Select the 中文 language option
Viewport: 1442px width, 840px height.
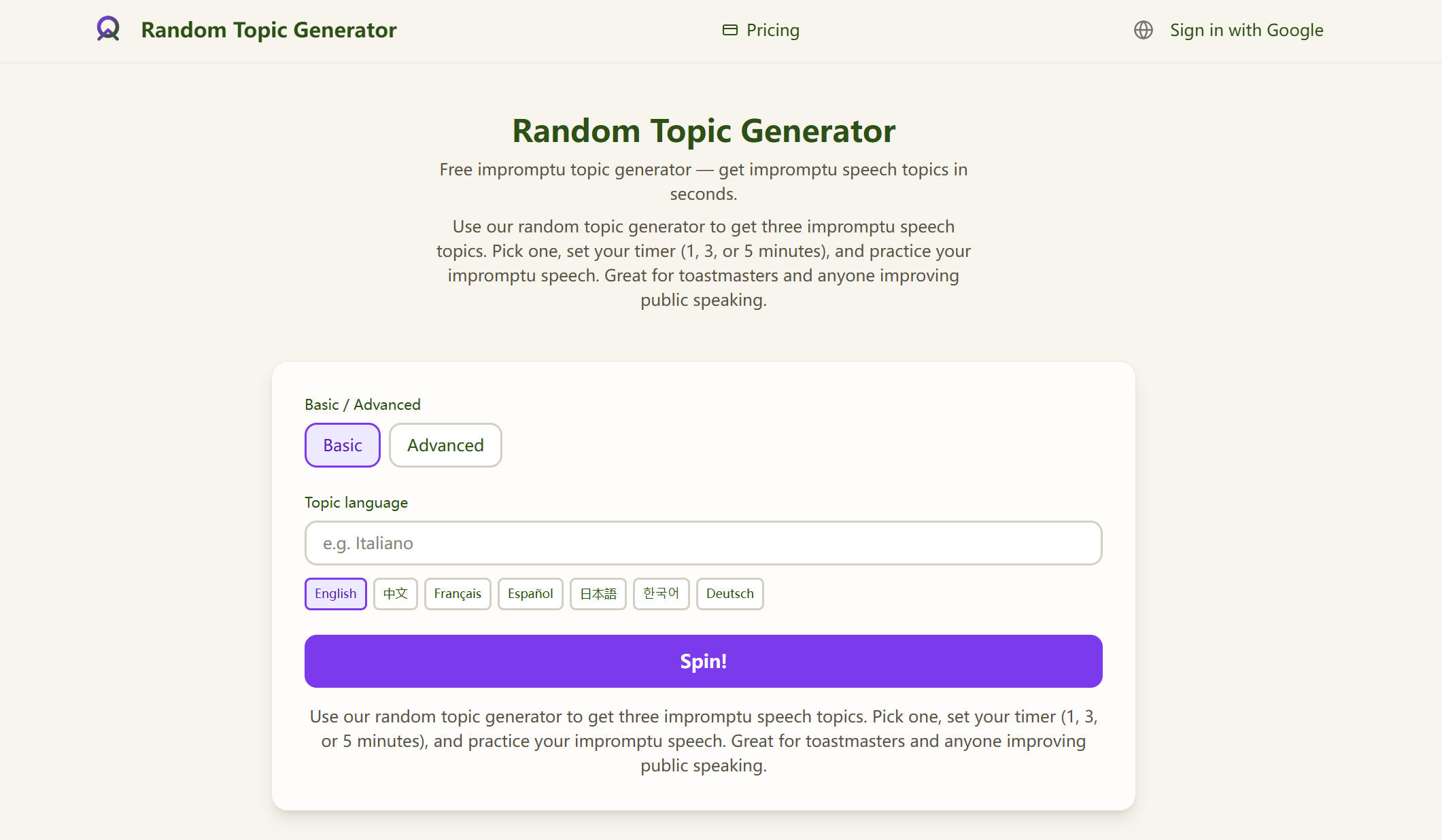[x=395, y=593]
